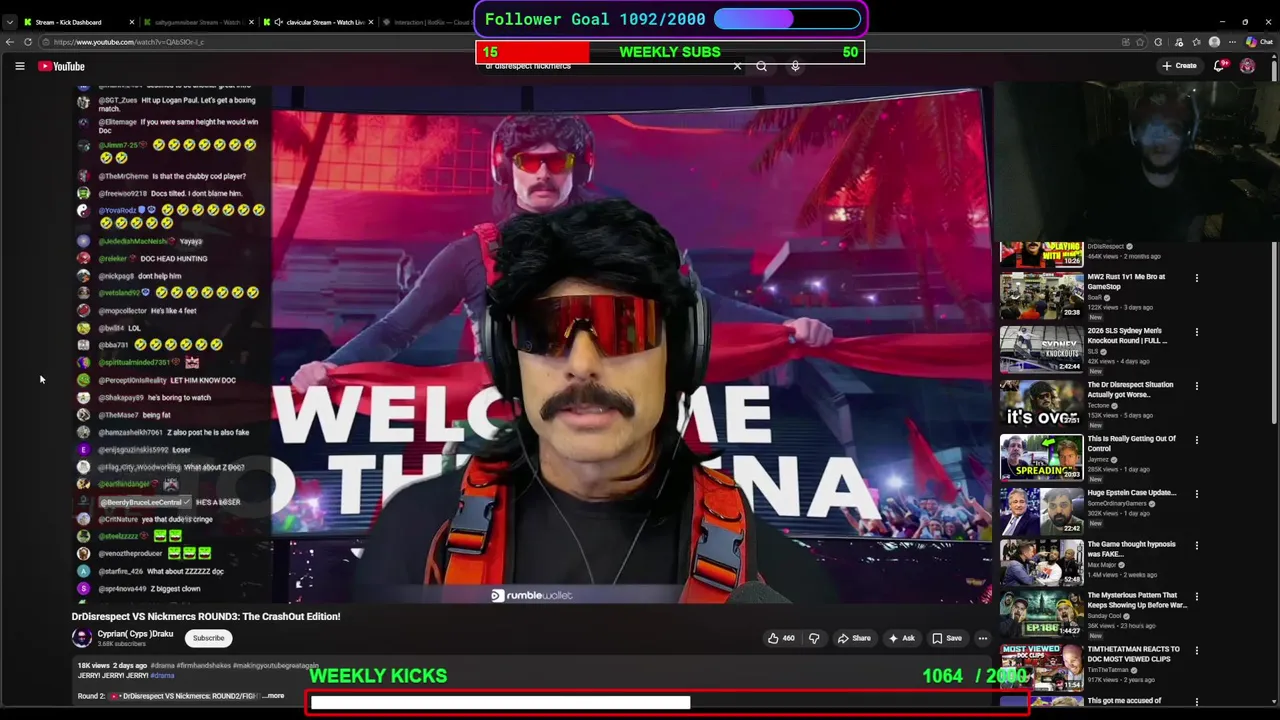Start voice search with microphone icon
The height and width of the screenshot is (720, 1280).
pyautogui.click(x=795, y=67)
